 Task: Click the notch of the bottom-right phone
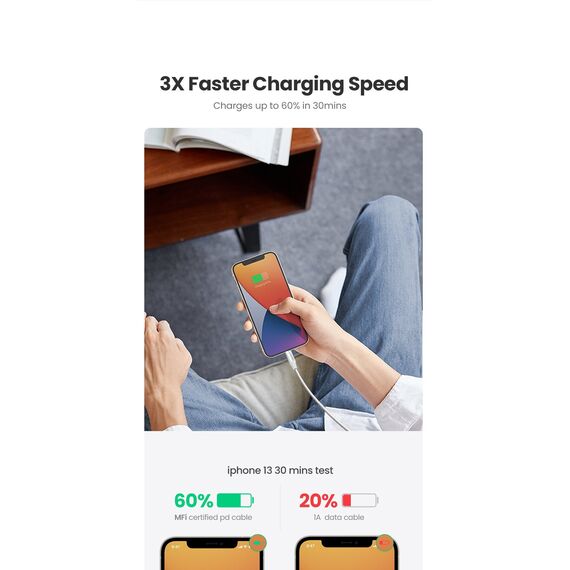tap(348, 543)
